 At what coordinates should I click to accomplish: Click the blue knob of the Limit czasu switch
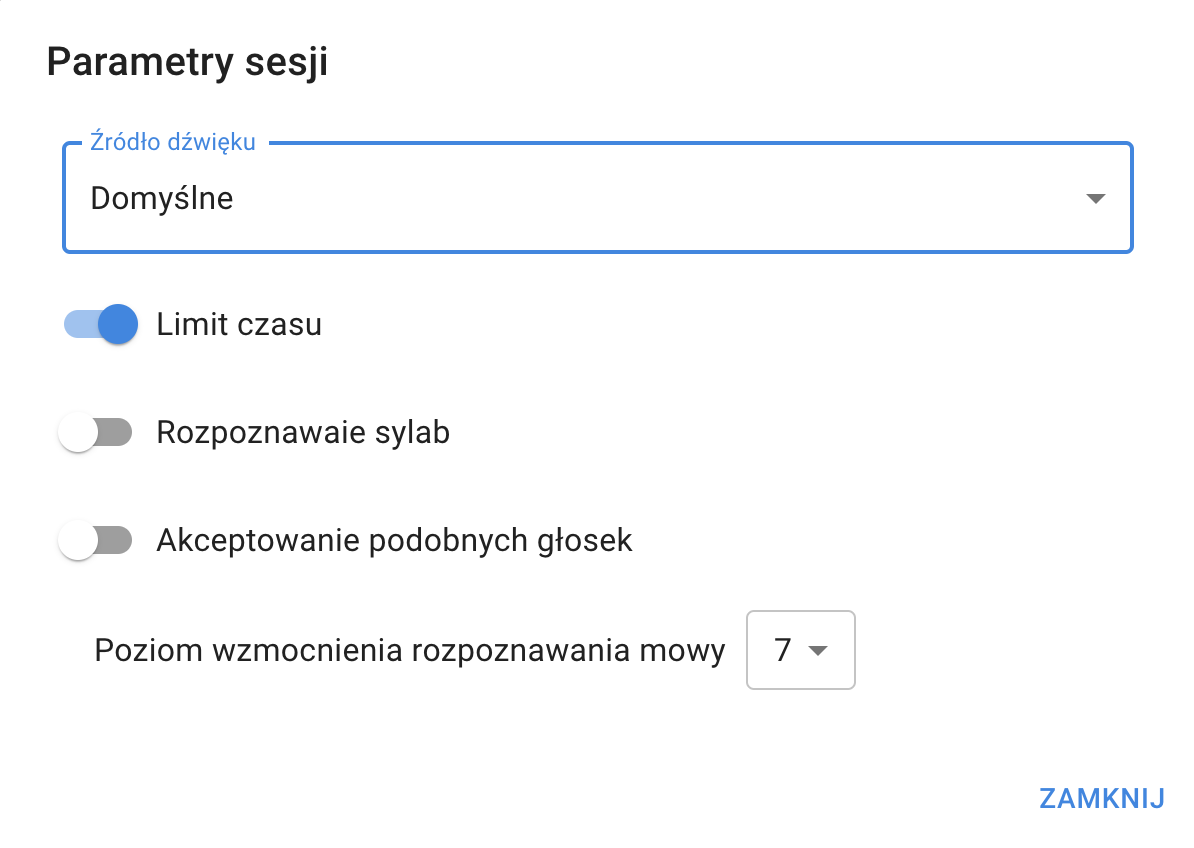118,325
